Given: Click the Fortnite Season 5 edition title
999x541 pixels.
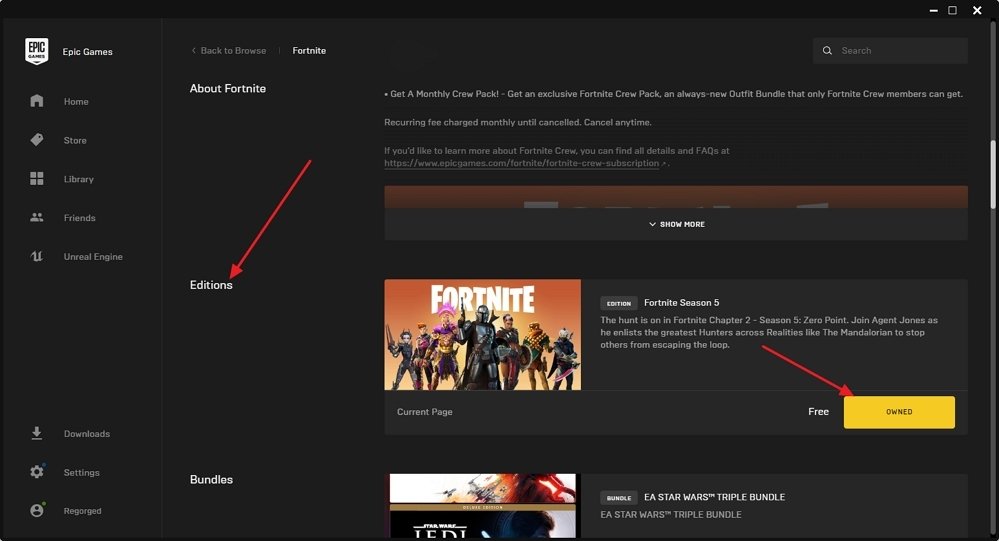Looking at the screenshot, I should click(x=681, y=303).
